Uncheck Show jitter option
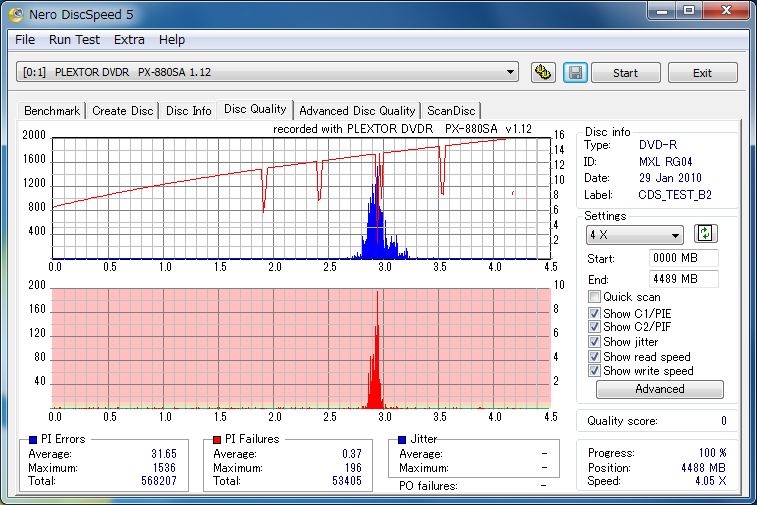 point(595,342)
